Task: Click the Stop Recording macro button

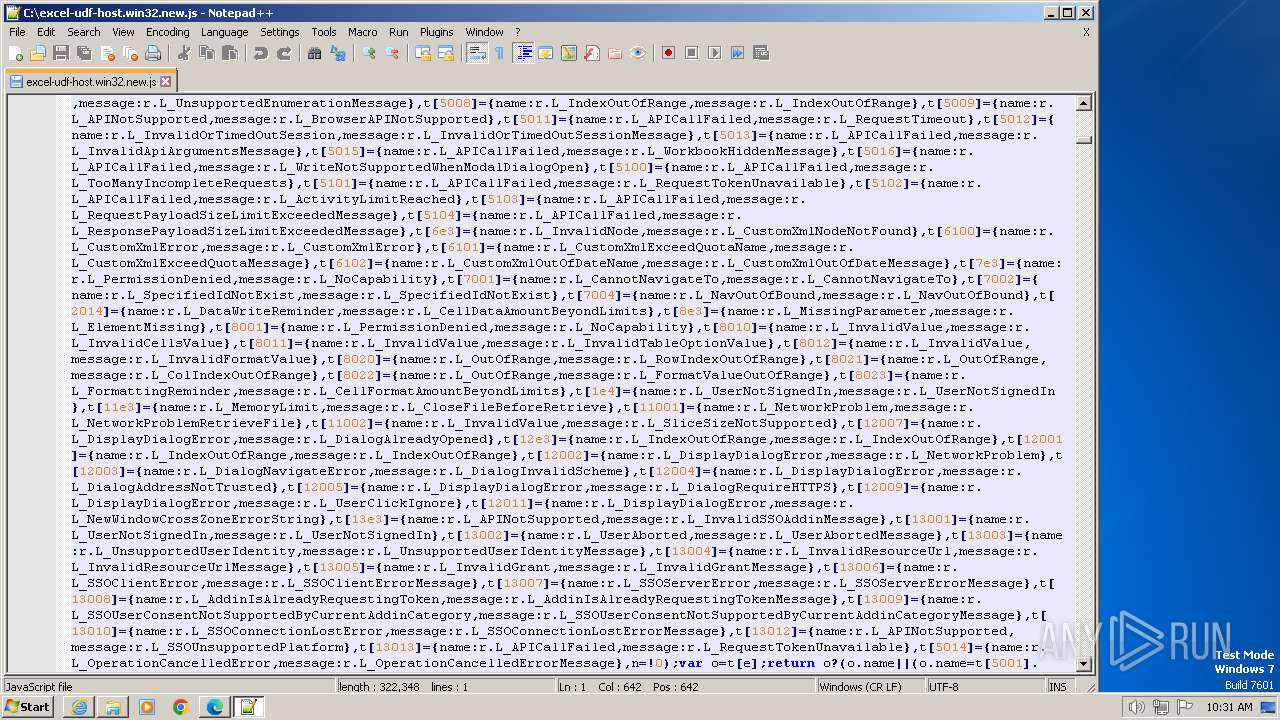Action: click(691, 53)
